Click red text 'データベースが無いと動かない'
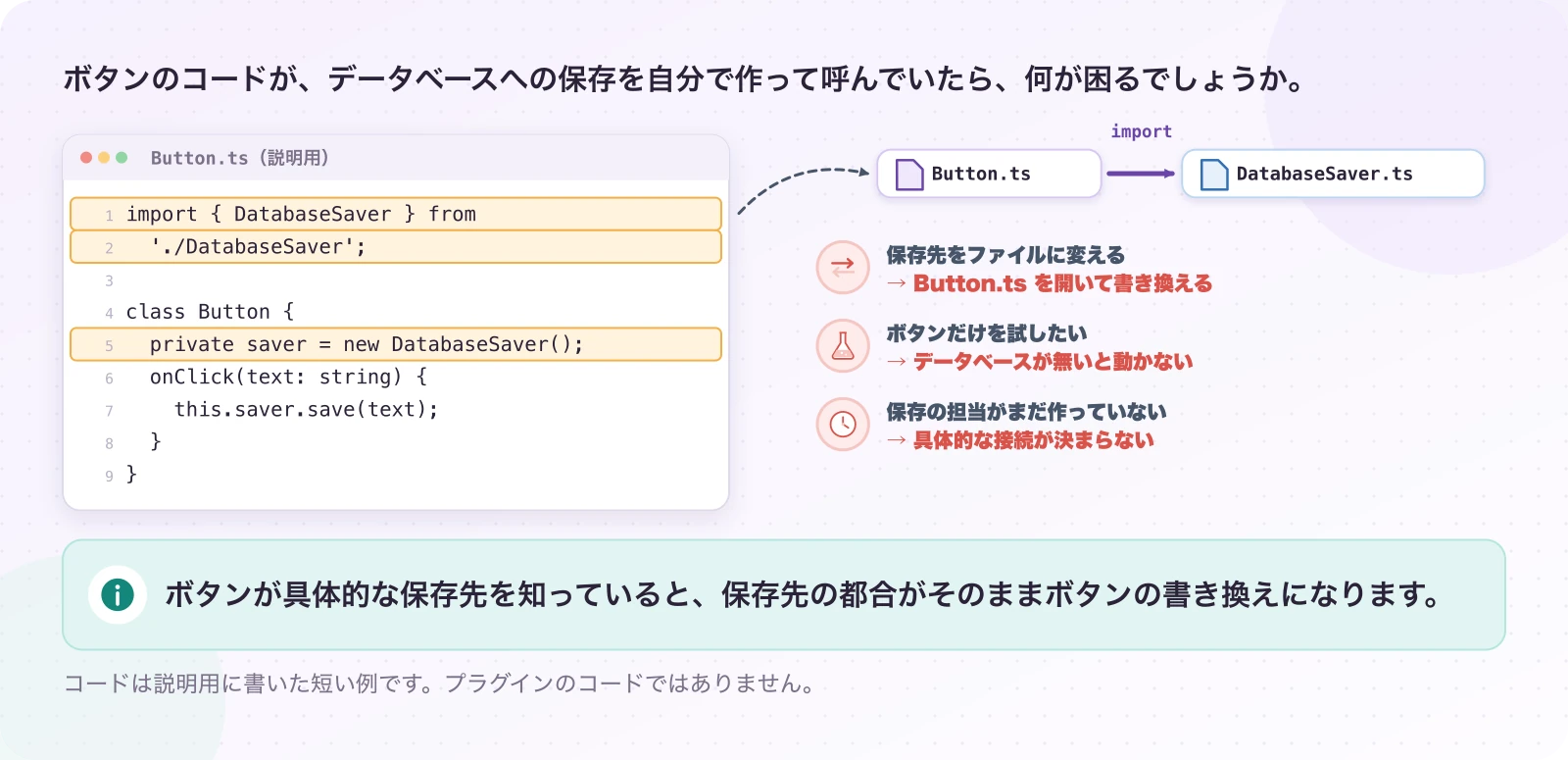The width and height of the screenshot is (1568, 760). click(1053, 362)
